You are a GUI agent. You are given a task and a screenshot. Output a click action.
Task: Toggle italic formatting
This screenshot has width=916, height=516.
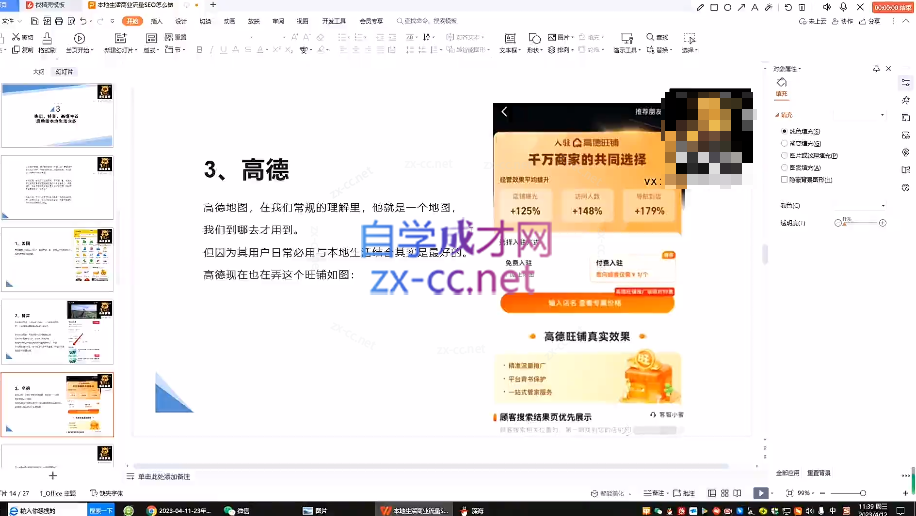click(x=211, y=50)
